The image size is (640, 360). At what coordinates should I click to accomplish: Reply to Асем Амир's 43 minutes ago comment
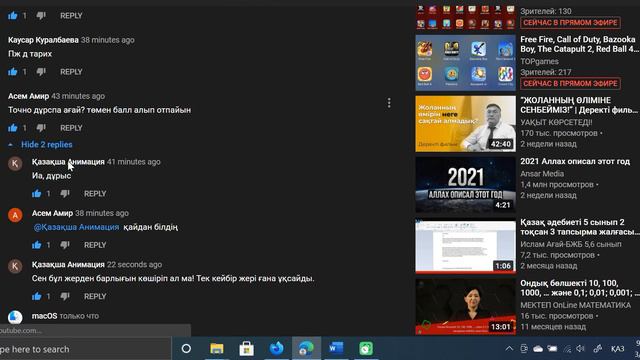[x=71, y=128]
